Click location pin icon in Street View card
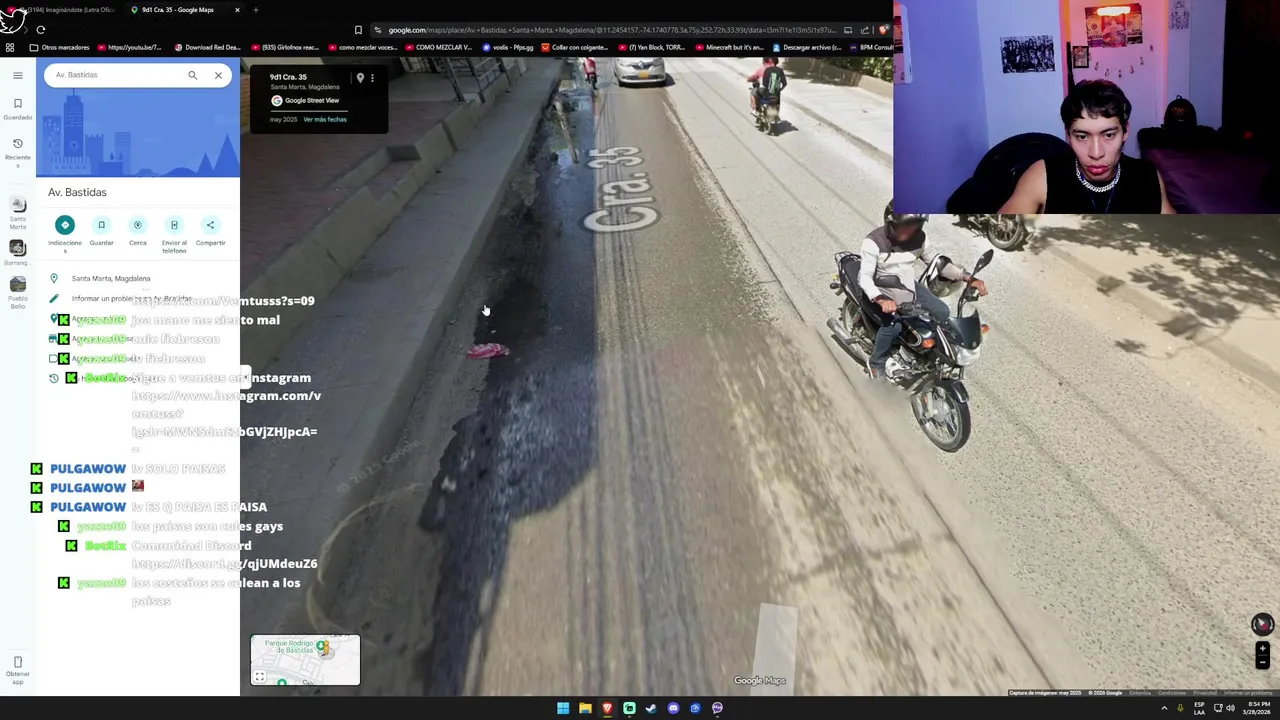1280x720 pixels. tap(360, 77)
